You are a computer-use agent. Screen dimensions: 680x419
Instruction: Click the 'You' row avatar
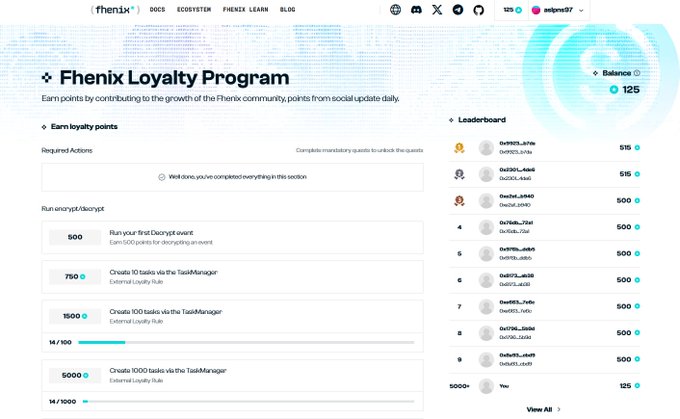click(x=486, y=386)
